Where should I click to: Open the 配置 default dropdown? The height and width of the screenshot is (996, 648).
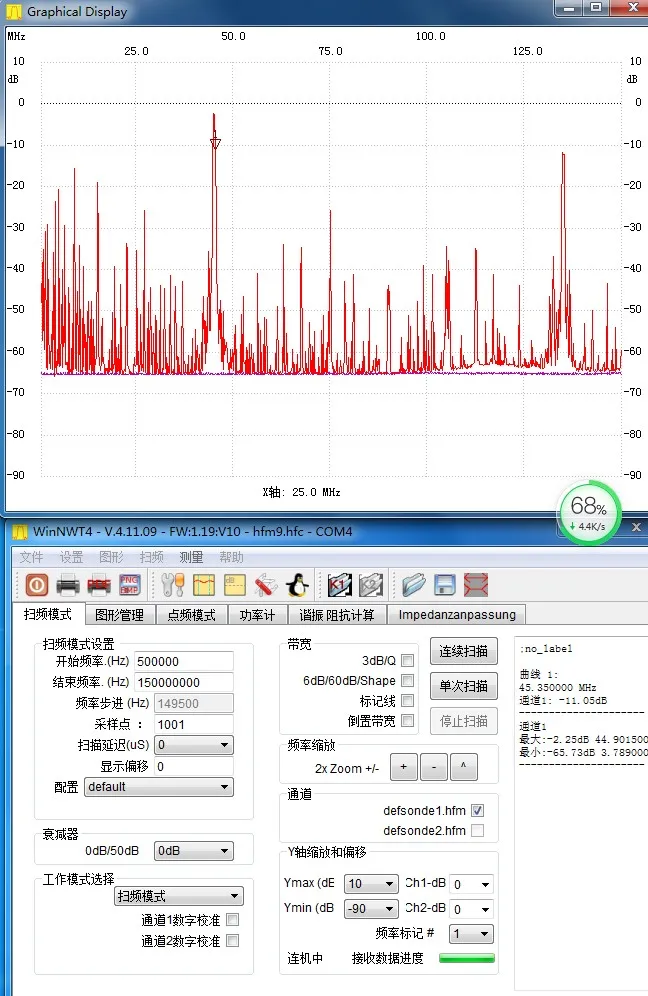pyautogui.click(x=159, y=787)
